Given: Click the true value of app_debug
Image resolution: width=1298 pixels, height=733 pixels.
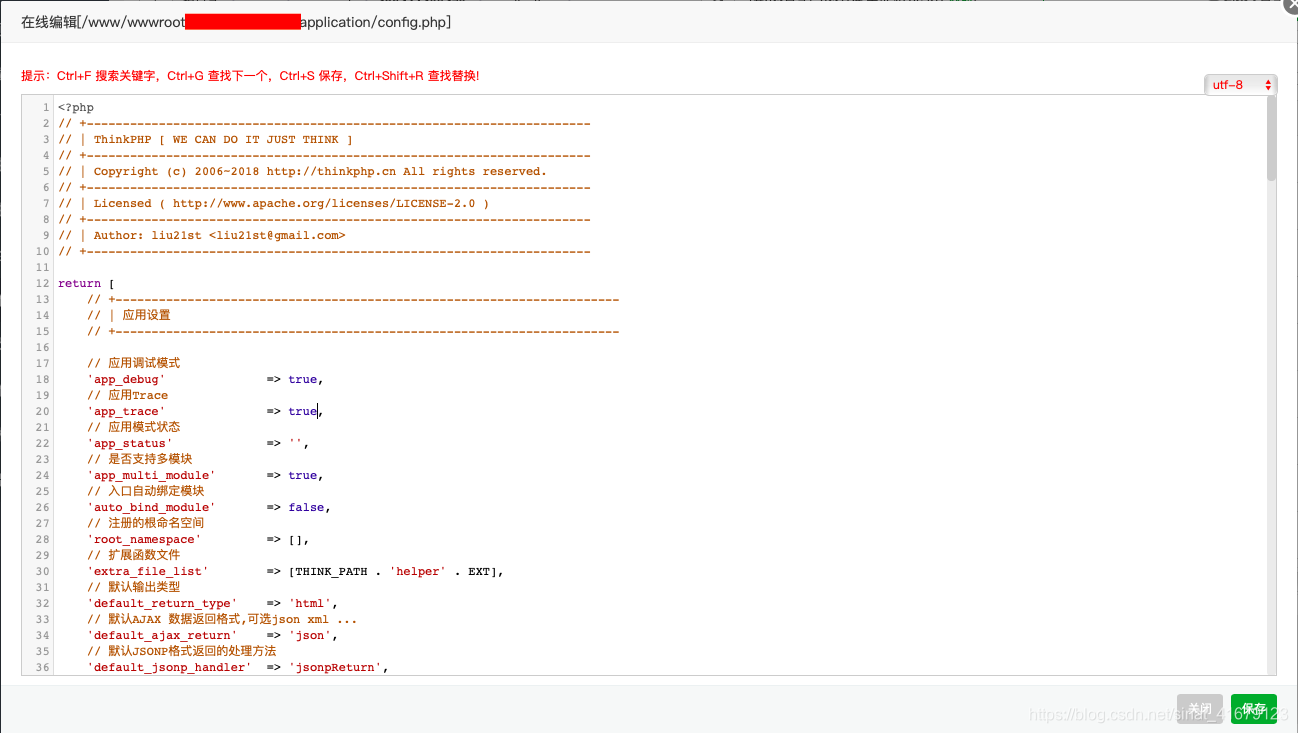Looking at the screenshot, I should 302,379.
